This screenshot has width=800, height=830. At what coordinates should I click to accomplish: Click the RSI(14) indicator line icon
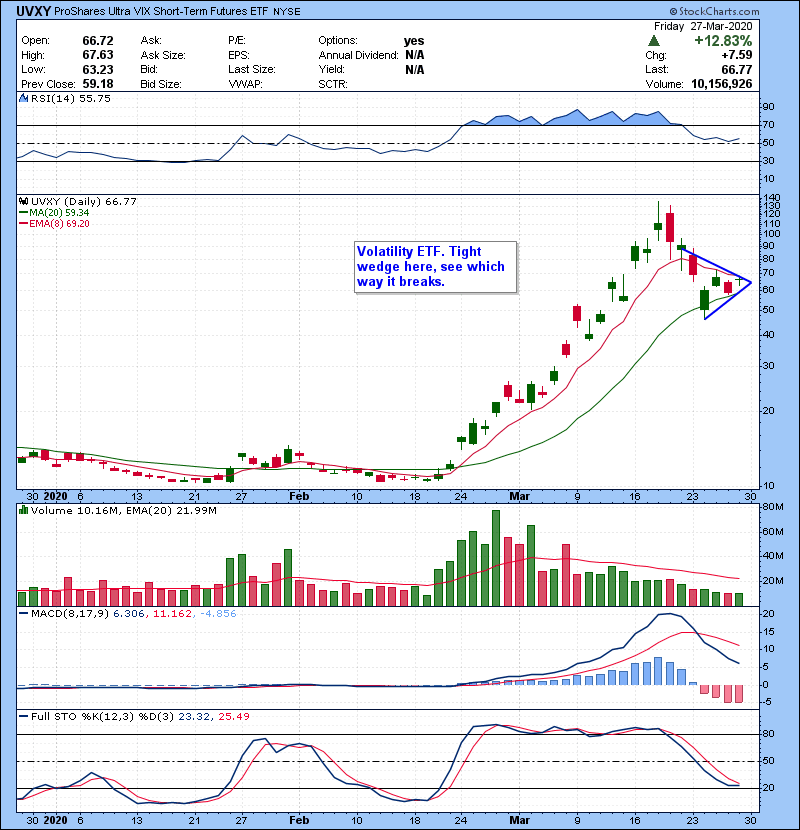coord(24,98)
